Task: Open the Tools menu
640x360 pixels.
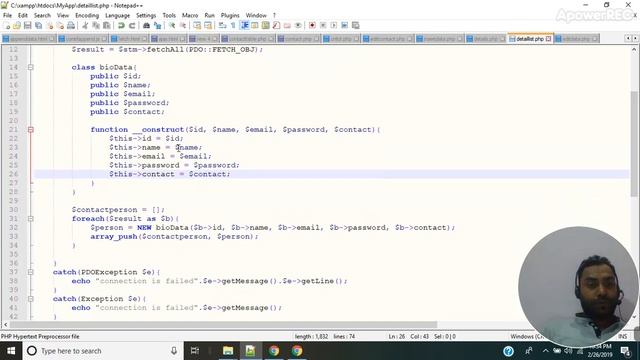Action: coord(169,15)
